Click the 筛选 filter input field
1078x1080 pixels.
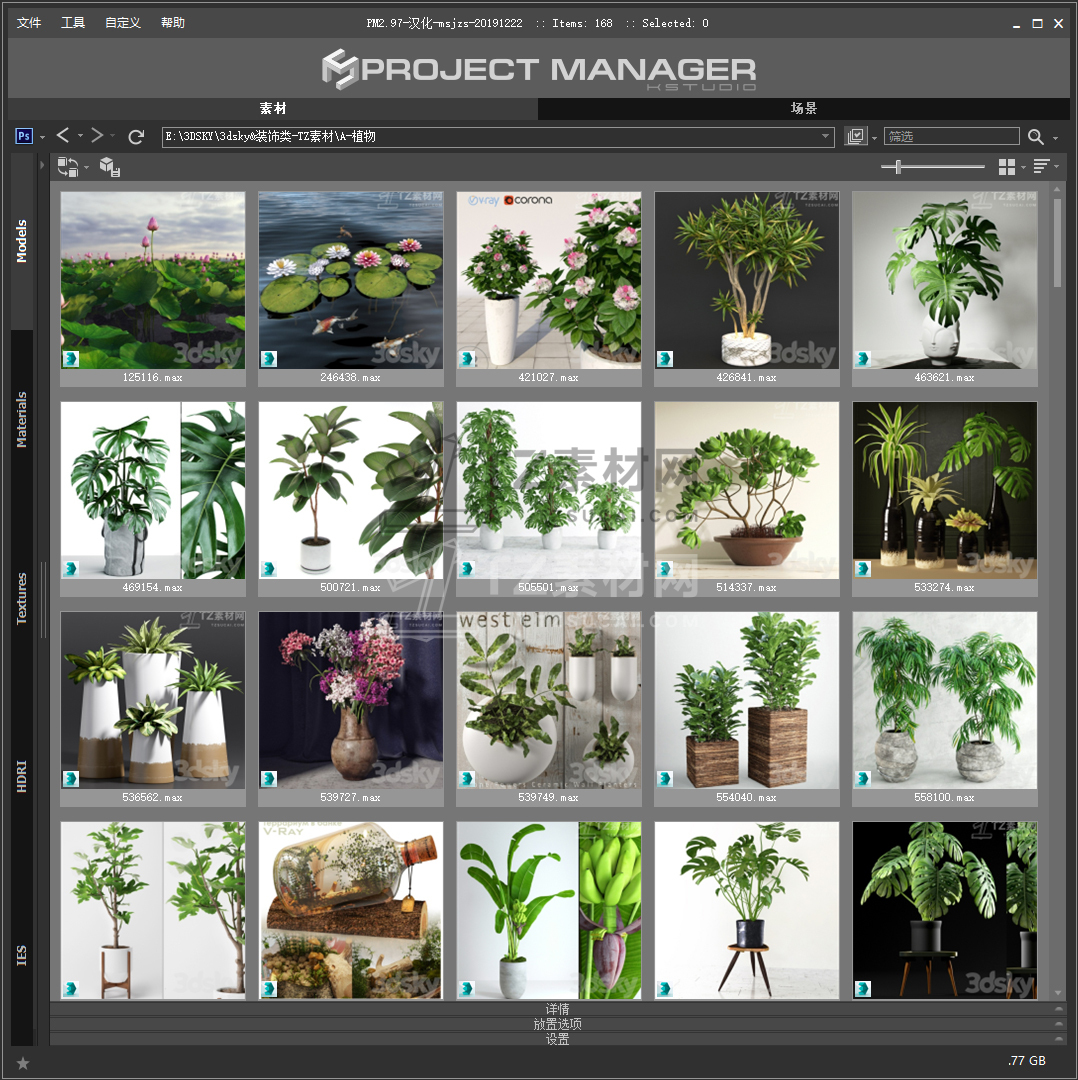pyautogui.click(x=951, y=137)
